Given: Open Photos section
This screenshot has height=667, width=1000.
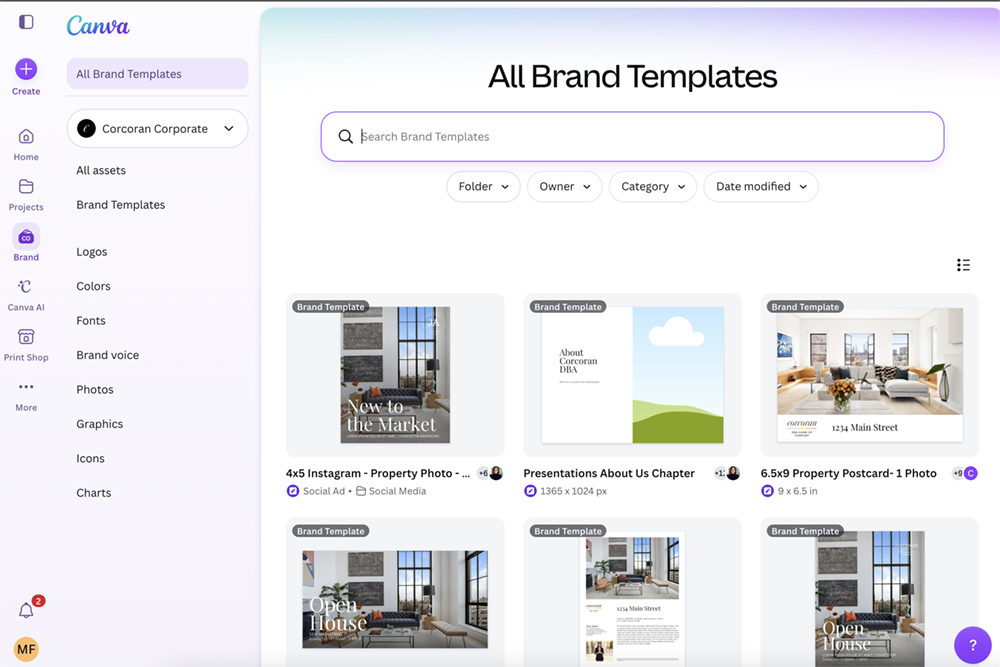Looking at the screenshot, I should pos(95,390).
